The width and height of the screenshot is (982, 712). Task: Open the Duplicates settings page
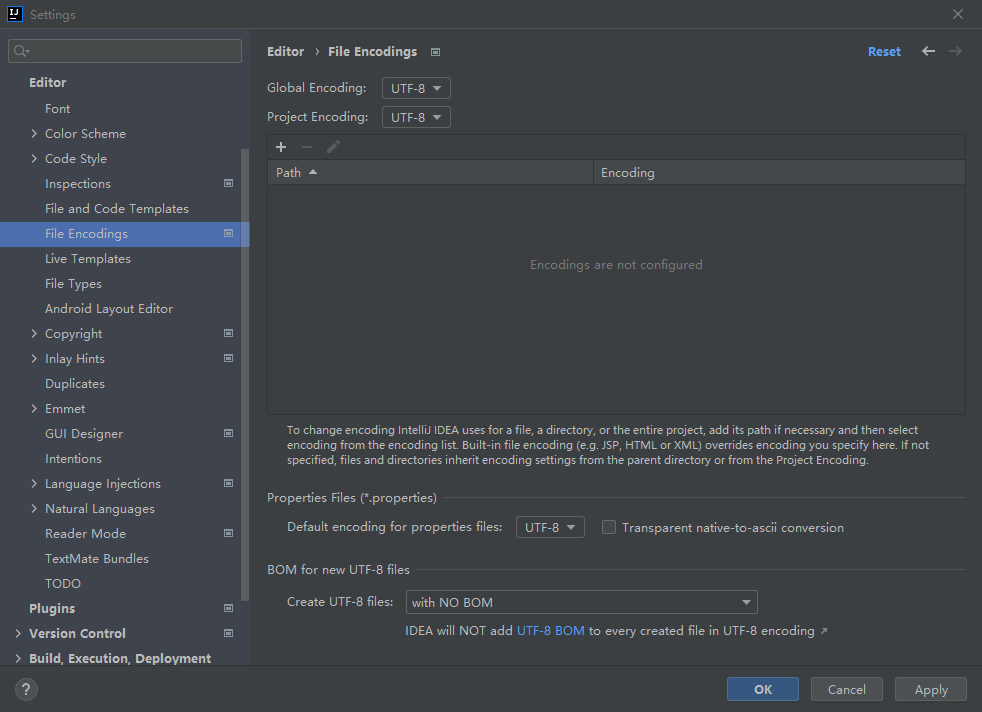(x=75, y=384)
